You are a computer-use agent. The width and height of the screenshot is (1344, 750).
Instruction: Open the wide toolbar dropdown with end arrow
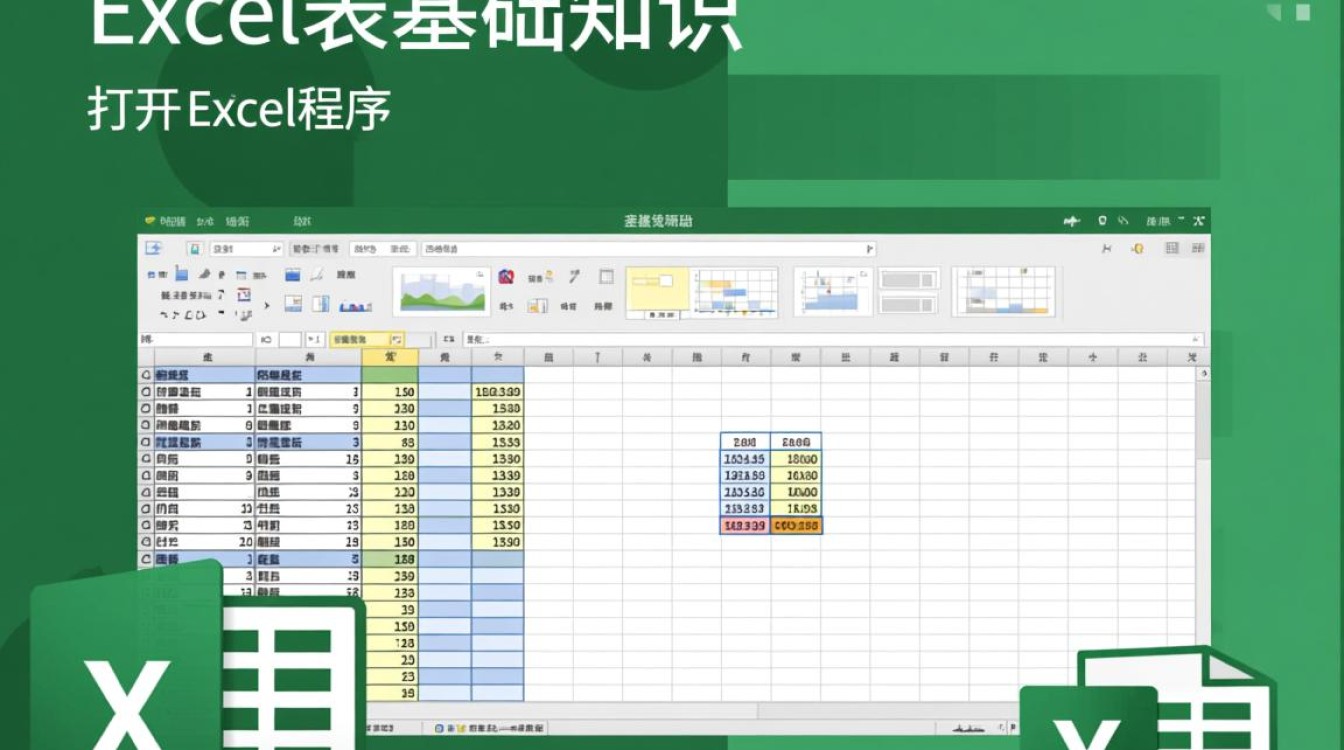tap(648, 249)
